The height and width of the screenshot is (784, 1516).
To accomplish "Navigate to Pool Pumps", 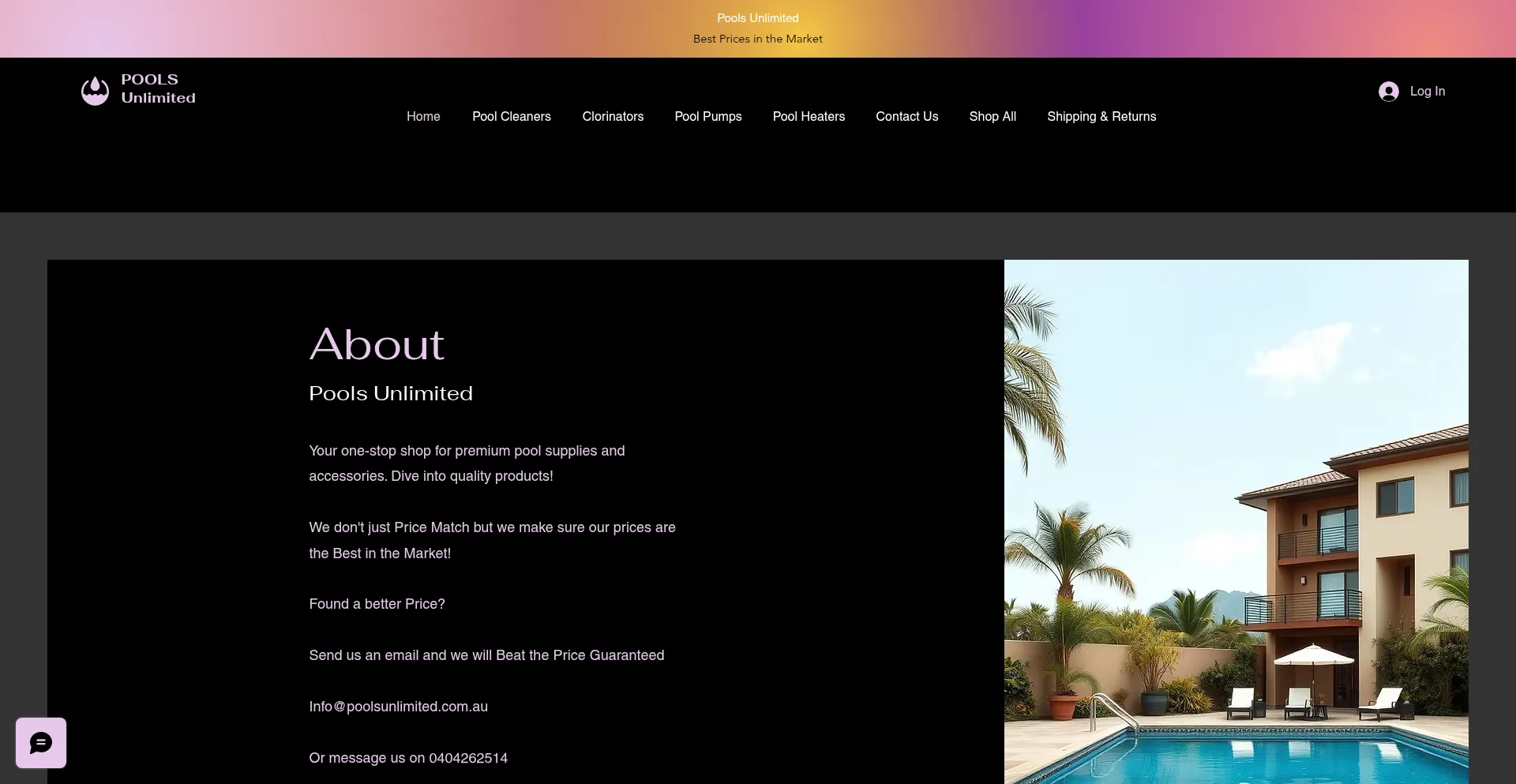I will [x=707, y=117].
